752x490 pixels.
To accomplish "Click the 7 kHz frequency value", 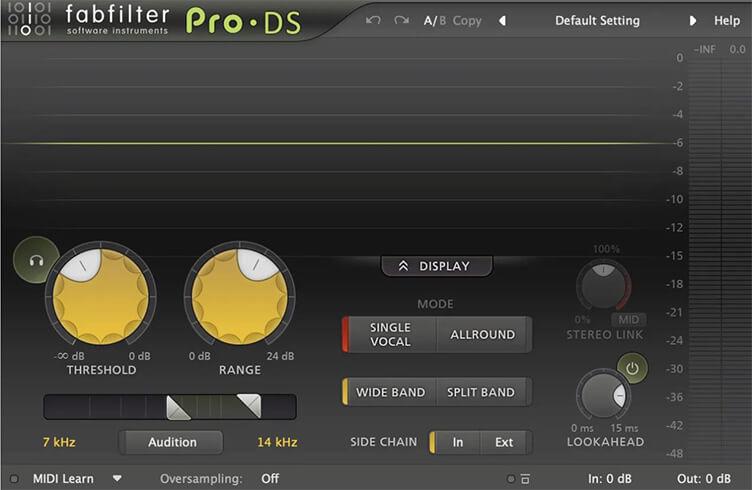I will coord(59,442).
